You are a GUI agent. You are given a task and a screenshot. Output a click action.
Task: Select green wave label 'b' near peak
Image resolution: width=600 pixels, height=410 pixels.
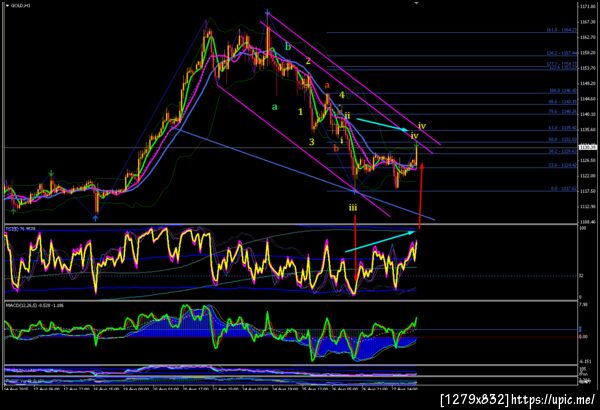click(x=288, y=47)
